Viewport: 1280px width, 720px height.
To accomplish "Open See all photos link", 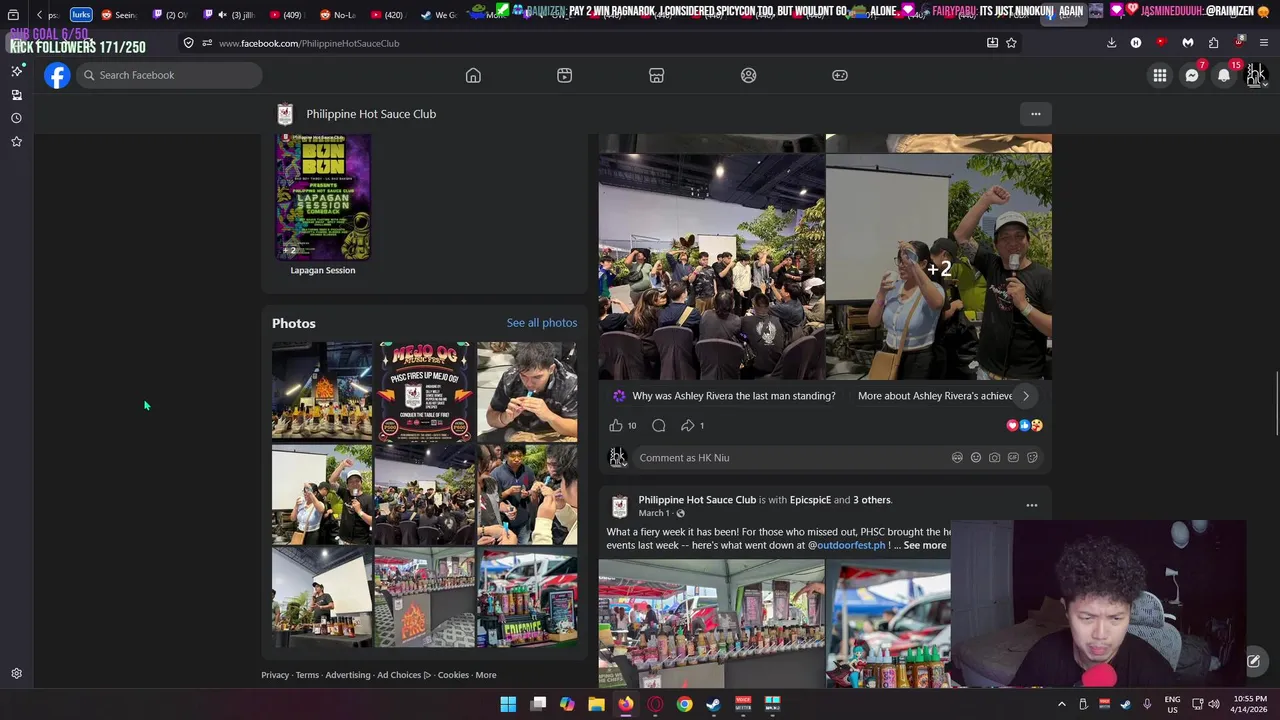I will (541, 323).
